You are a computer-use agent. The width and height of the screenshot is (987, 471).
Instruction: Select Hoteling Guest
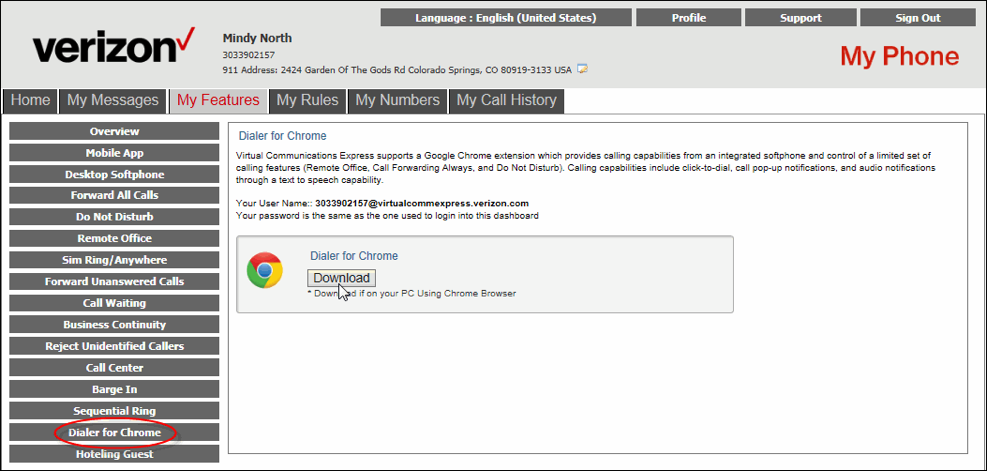pos(114,454)
